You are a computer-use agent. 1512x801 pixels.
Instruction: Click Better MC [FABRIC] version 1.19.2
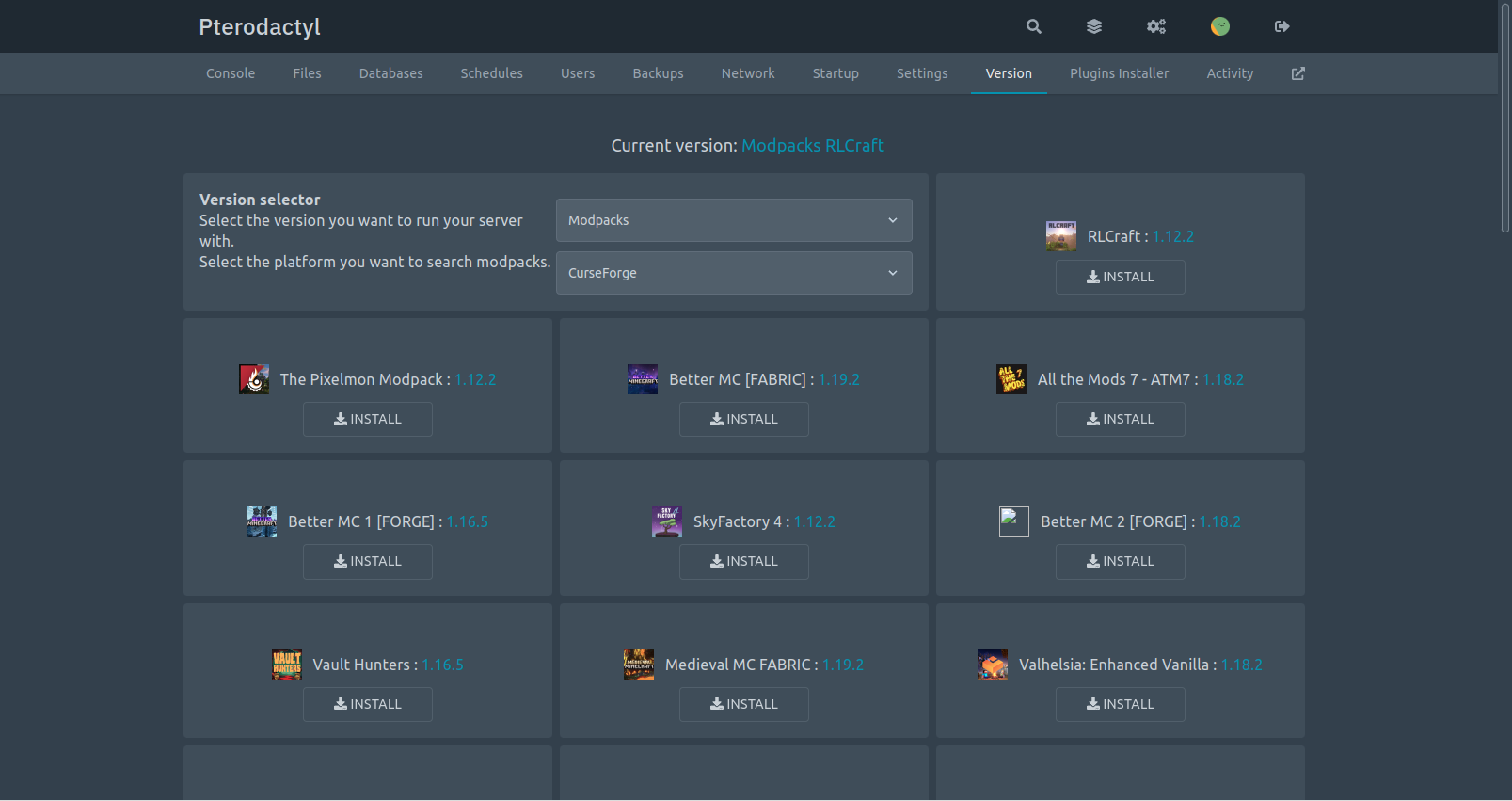(839, 379)
